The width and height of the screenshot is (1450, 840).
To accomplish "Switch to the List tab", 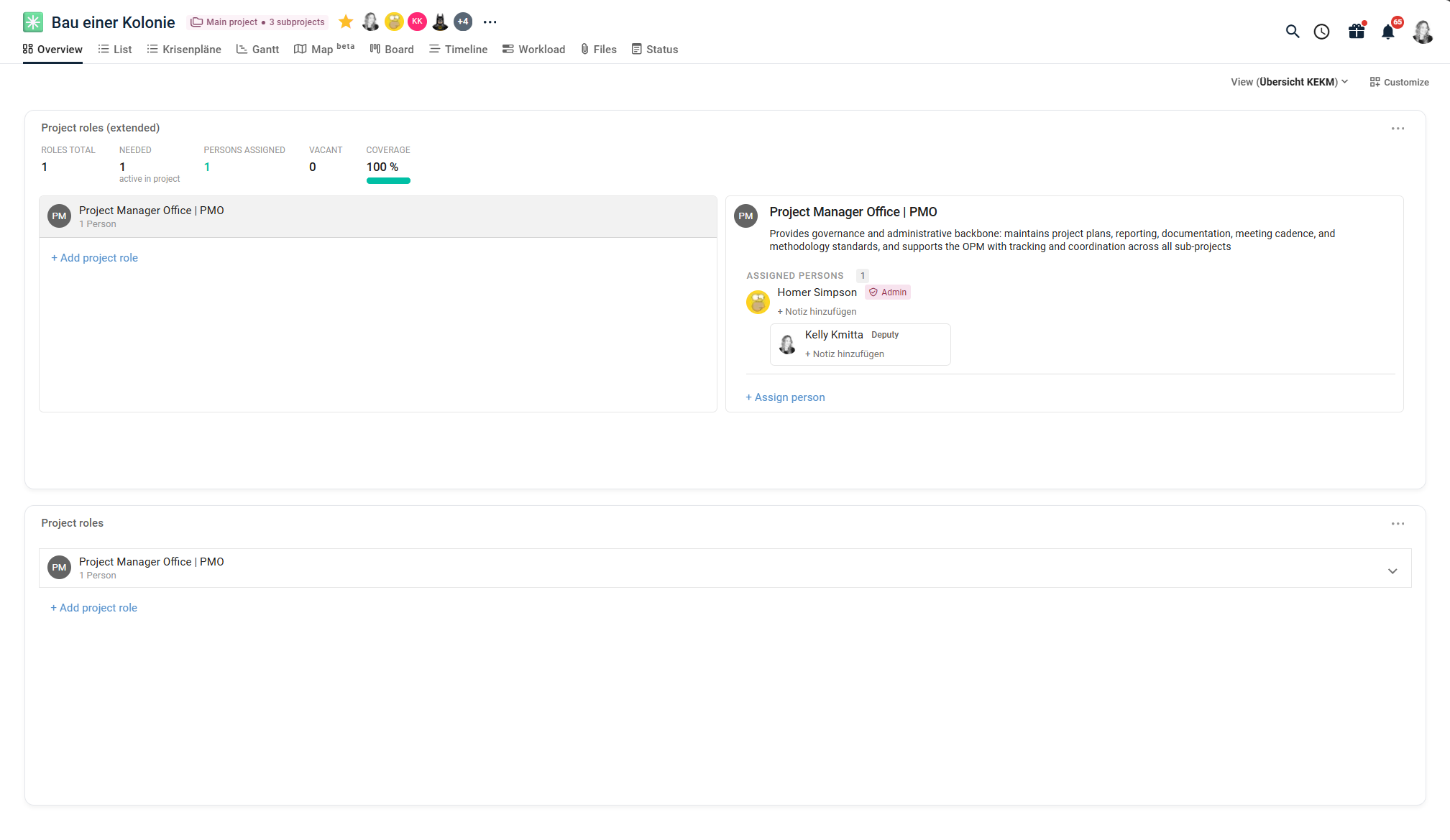I will click(115, 50).
